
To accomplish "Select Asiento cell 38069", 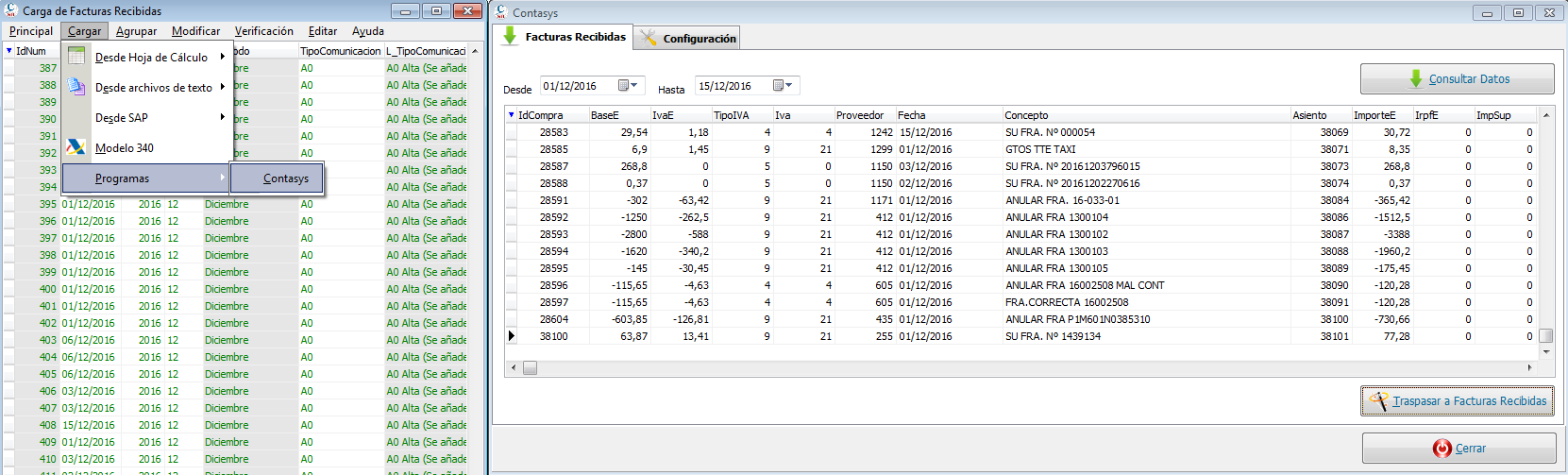I will click(x=1321, y=132).
